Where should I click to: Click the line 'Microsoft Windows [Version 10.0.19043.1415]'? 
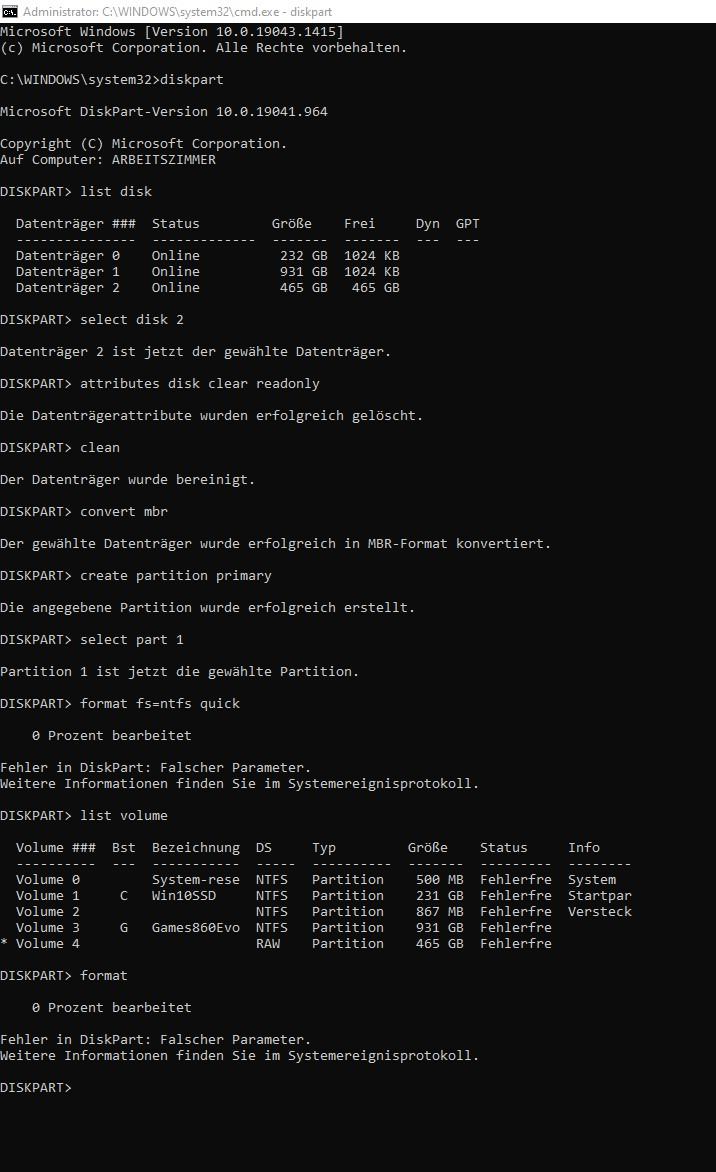pos(172,31)
